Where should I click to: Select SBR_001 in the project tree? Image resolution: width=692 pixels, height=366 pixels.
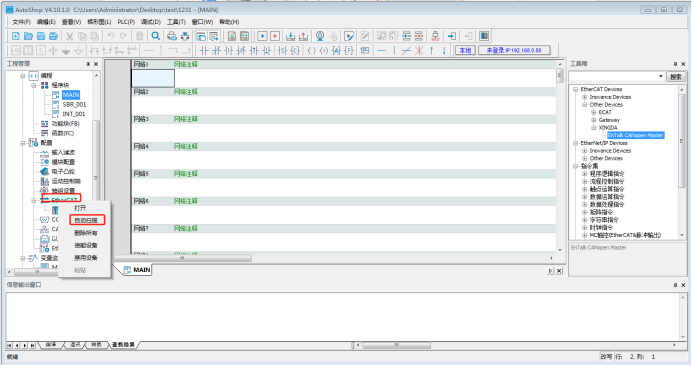[74, 105]
